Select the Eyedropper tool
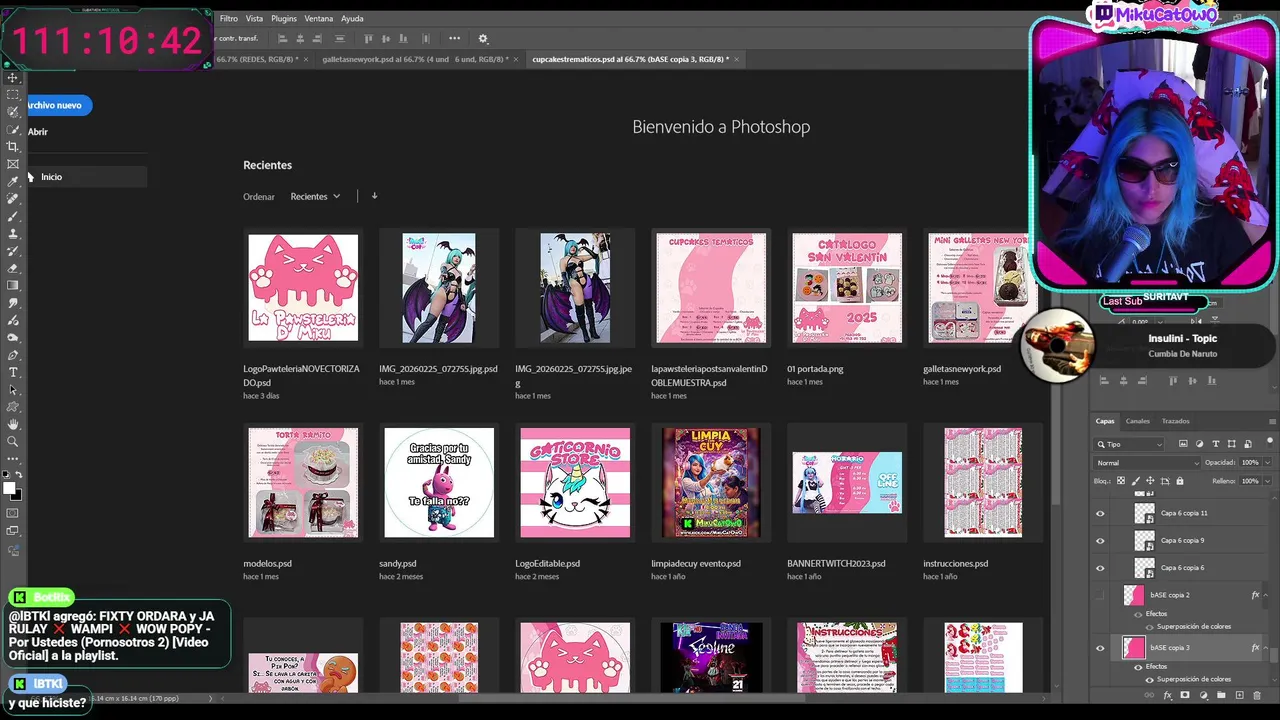The width and height of the screenshot is (1280, 720). pyautogui.click(x=13, y=182)
